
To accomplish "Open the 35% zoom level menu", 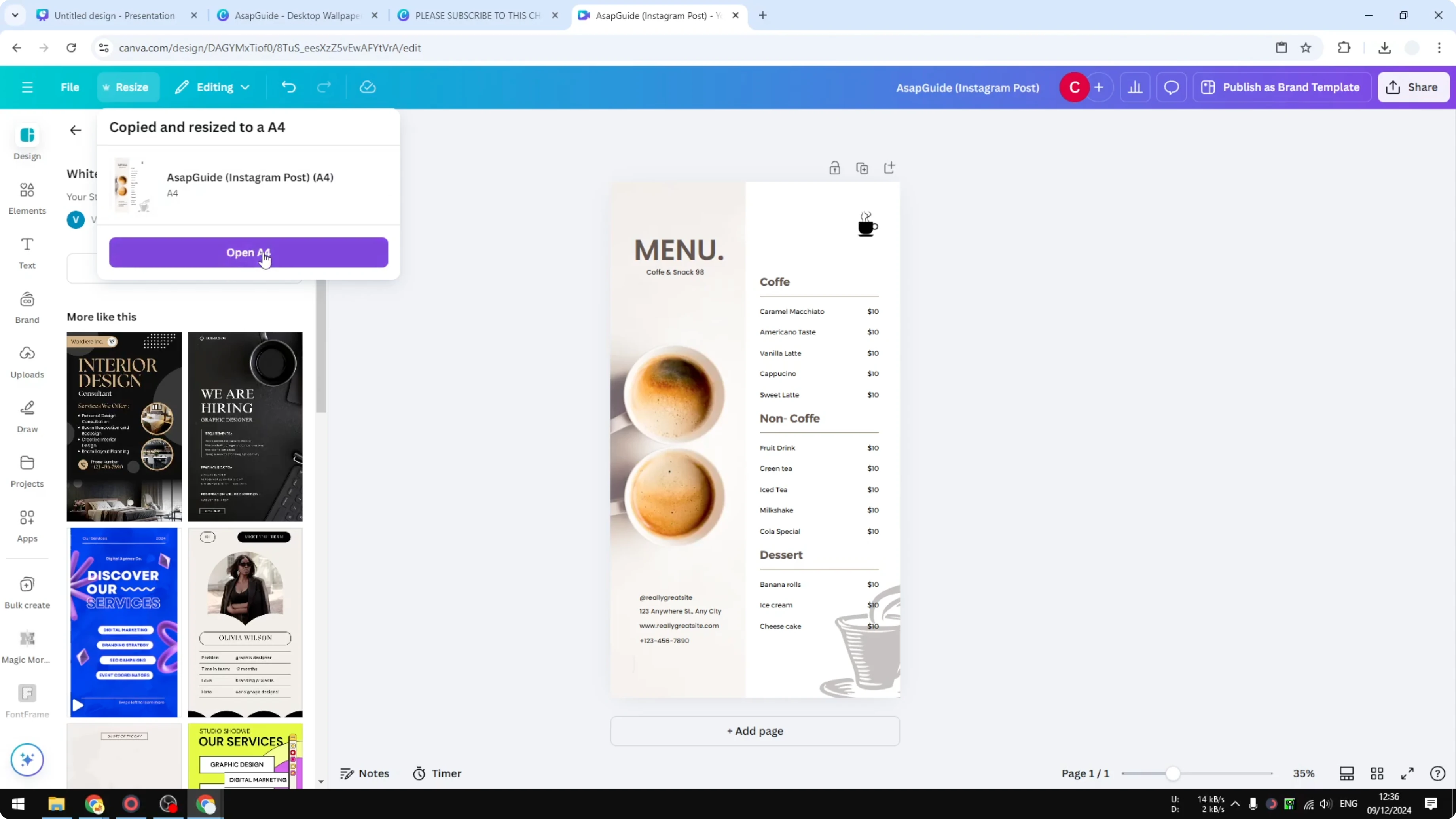I will coord(1303,773).
